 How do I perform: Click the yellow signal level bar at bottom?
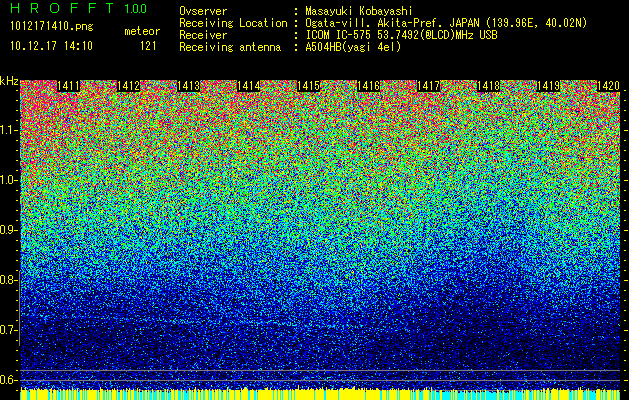[x=320, y=394]
